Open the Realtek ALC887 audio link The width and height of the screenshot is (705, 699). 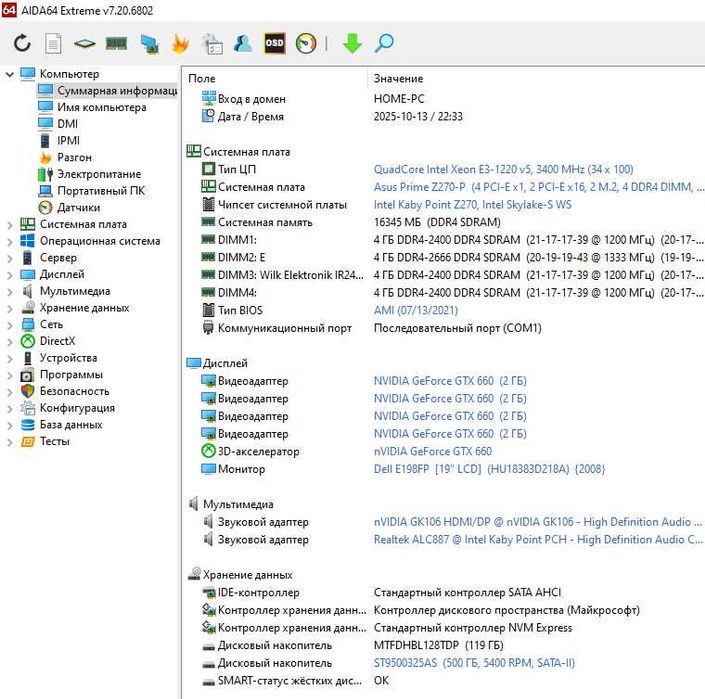(538, 539)
